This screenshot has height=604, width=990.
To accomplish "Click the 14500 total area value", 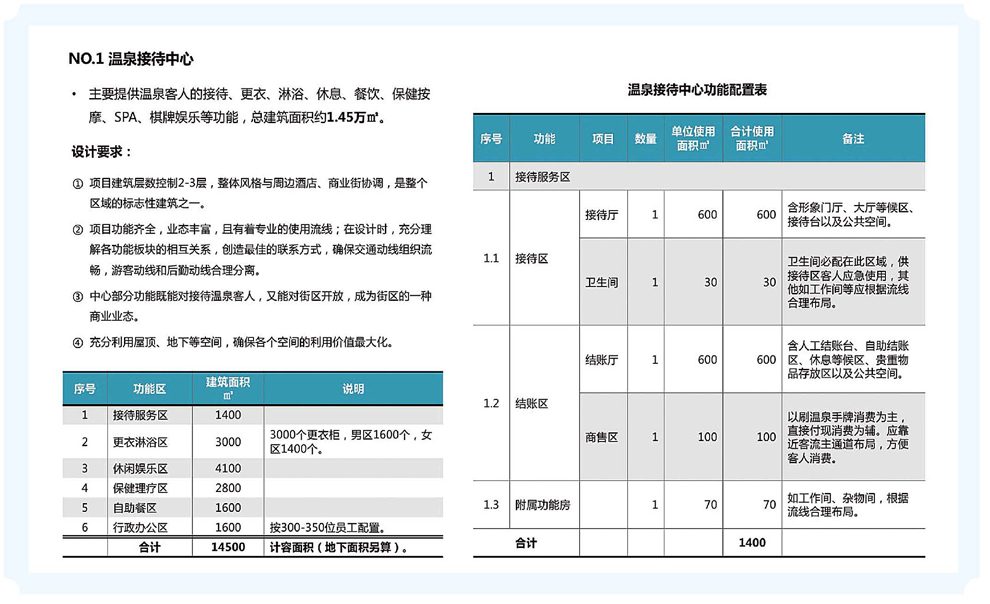I will [228, 548].
